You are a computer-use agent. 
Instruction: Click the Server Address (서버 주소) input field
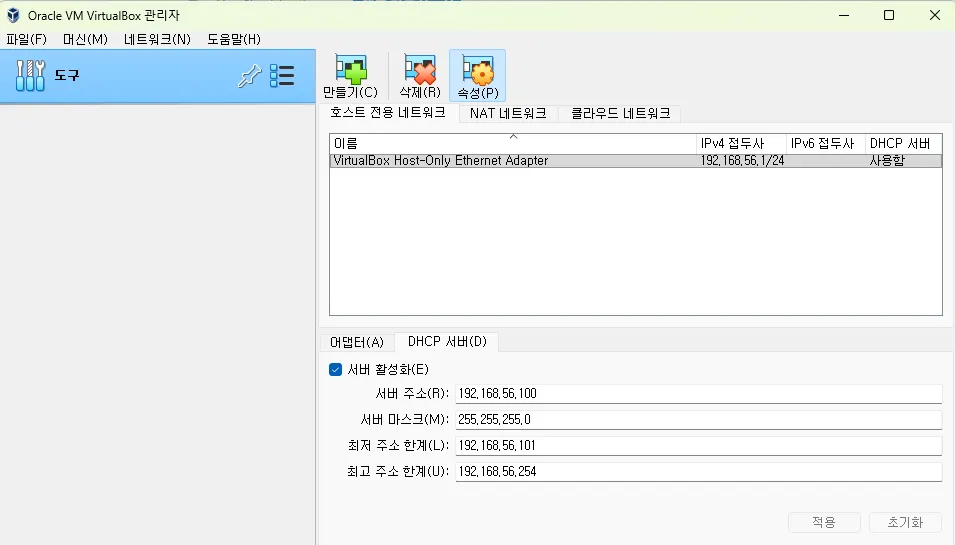click(699, 393)
